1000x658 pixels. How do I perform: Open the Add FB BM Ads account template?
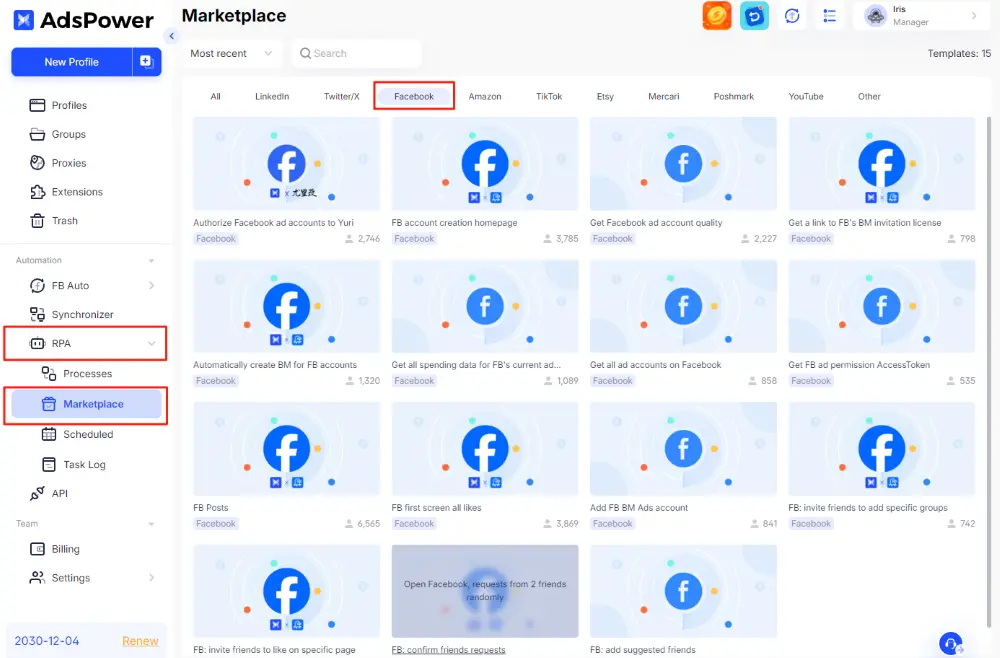pyautogui.click(x=683, y=449)
